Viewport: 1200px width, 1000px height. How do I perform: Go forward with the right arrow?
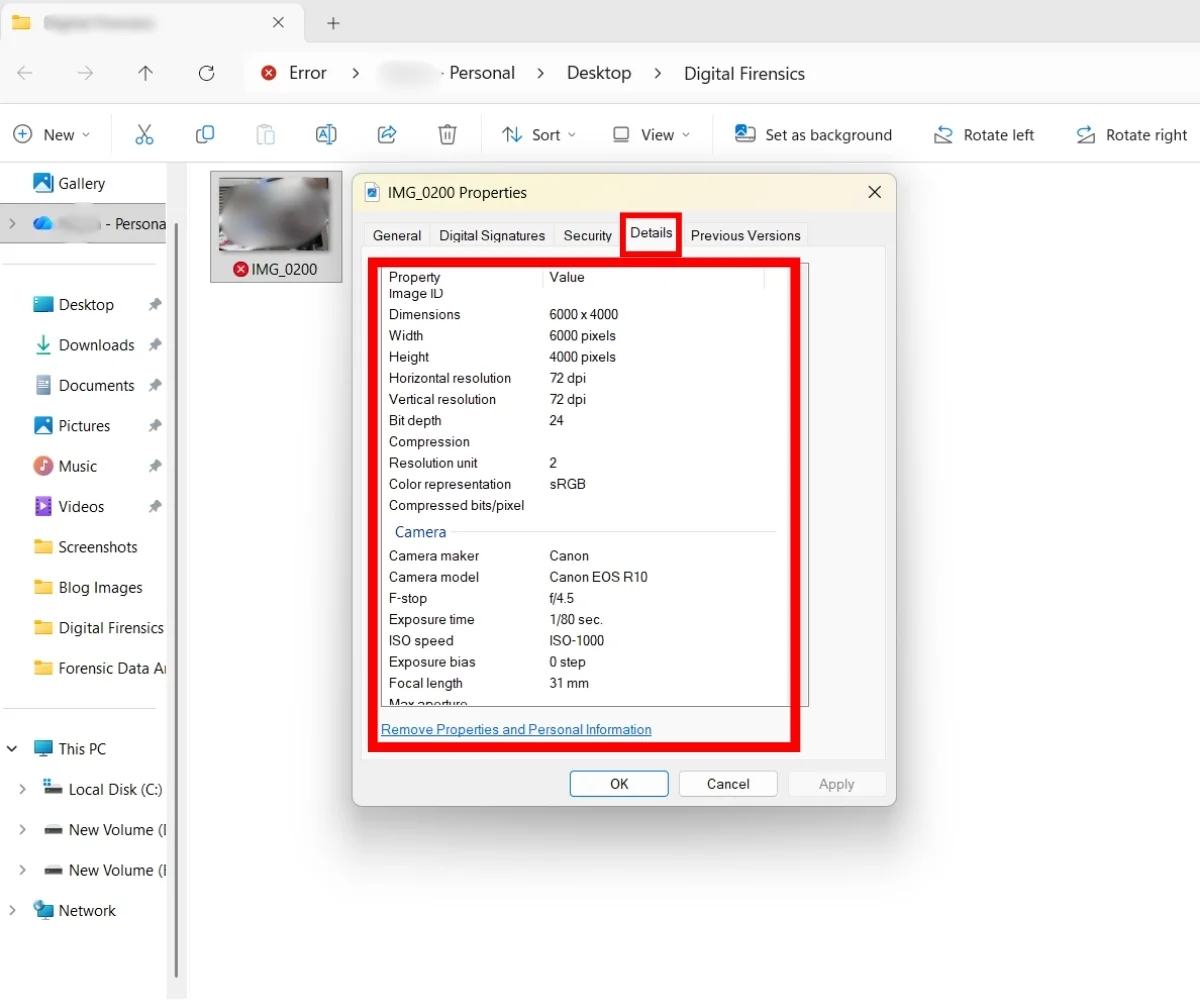[86, 73]
